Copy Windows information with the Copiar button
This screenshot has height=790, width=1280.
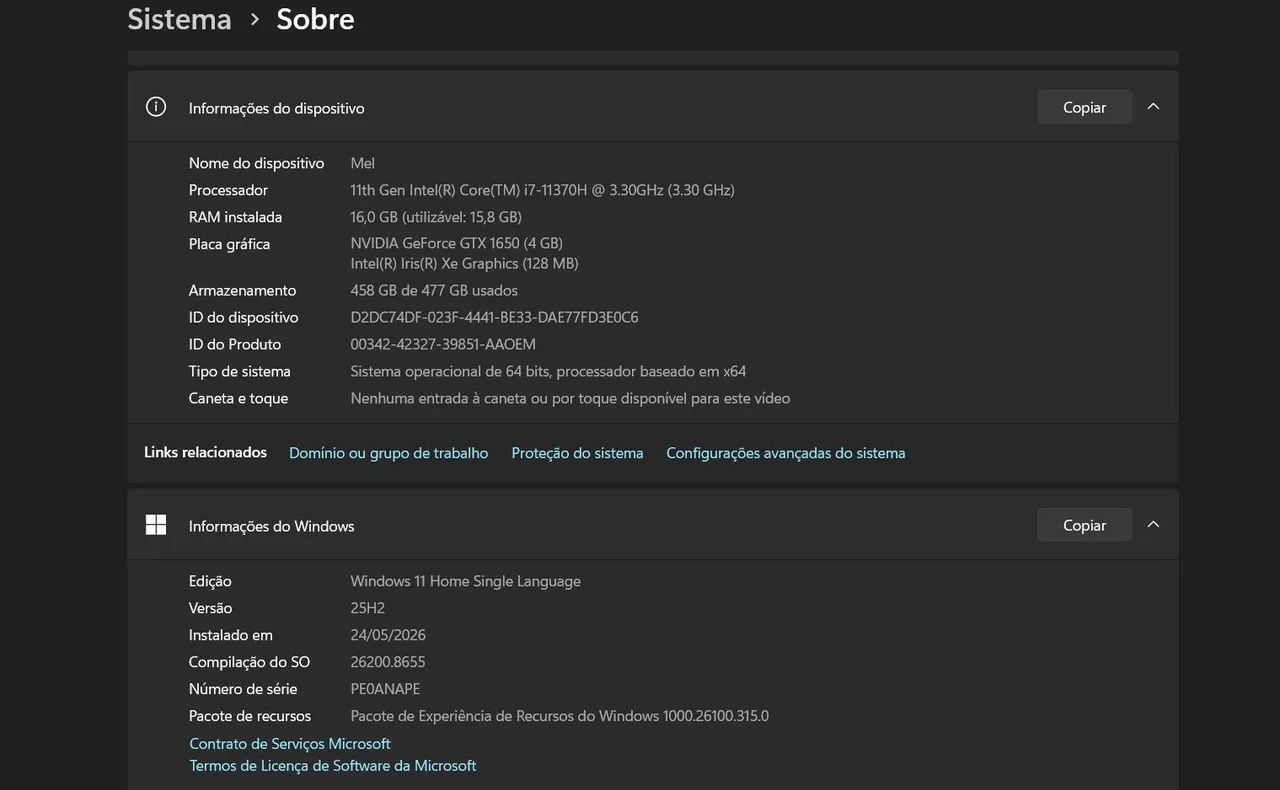[x=1084, y=525]
